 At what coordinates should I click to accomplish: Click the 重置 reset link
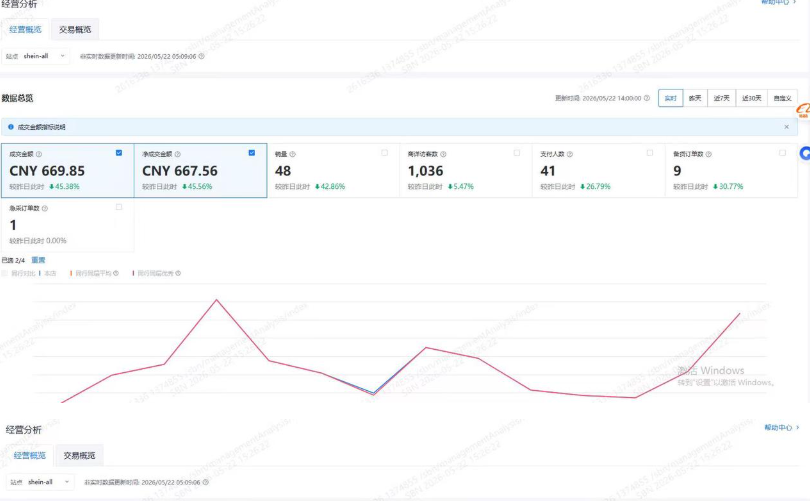pos(38,260)
